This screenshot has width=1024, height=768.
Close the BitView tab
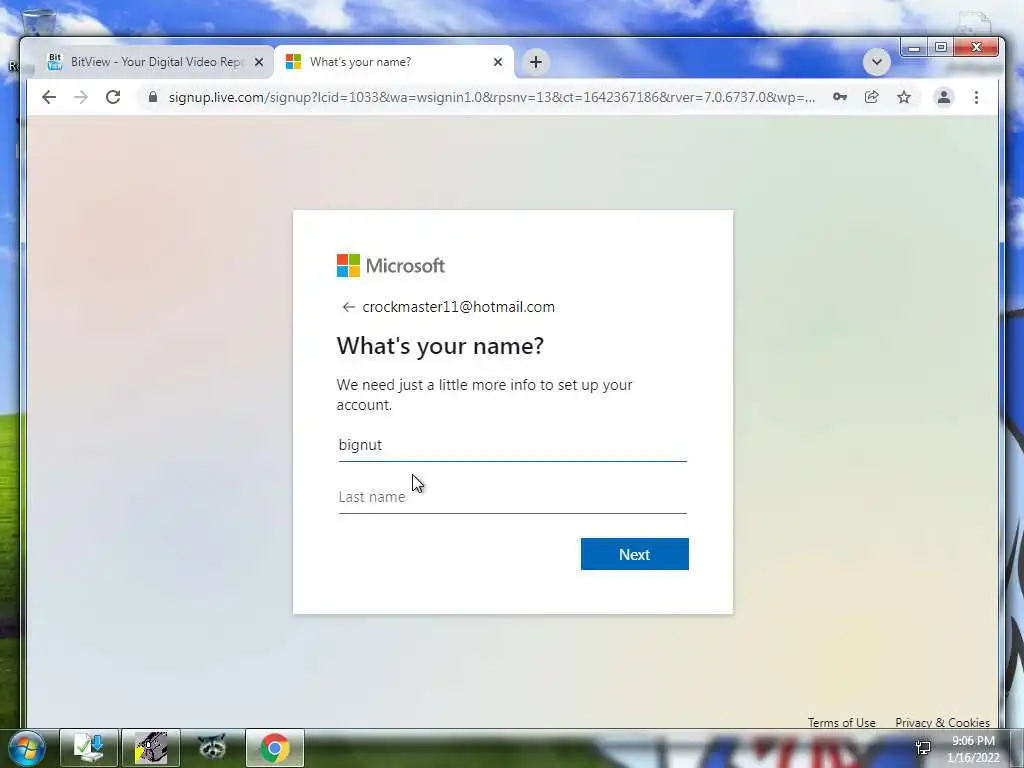pos(259,62)
